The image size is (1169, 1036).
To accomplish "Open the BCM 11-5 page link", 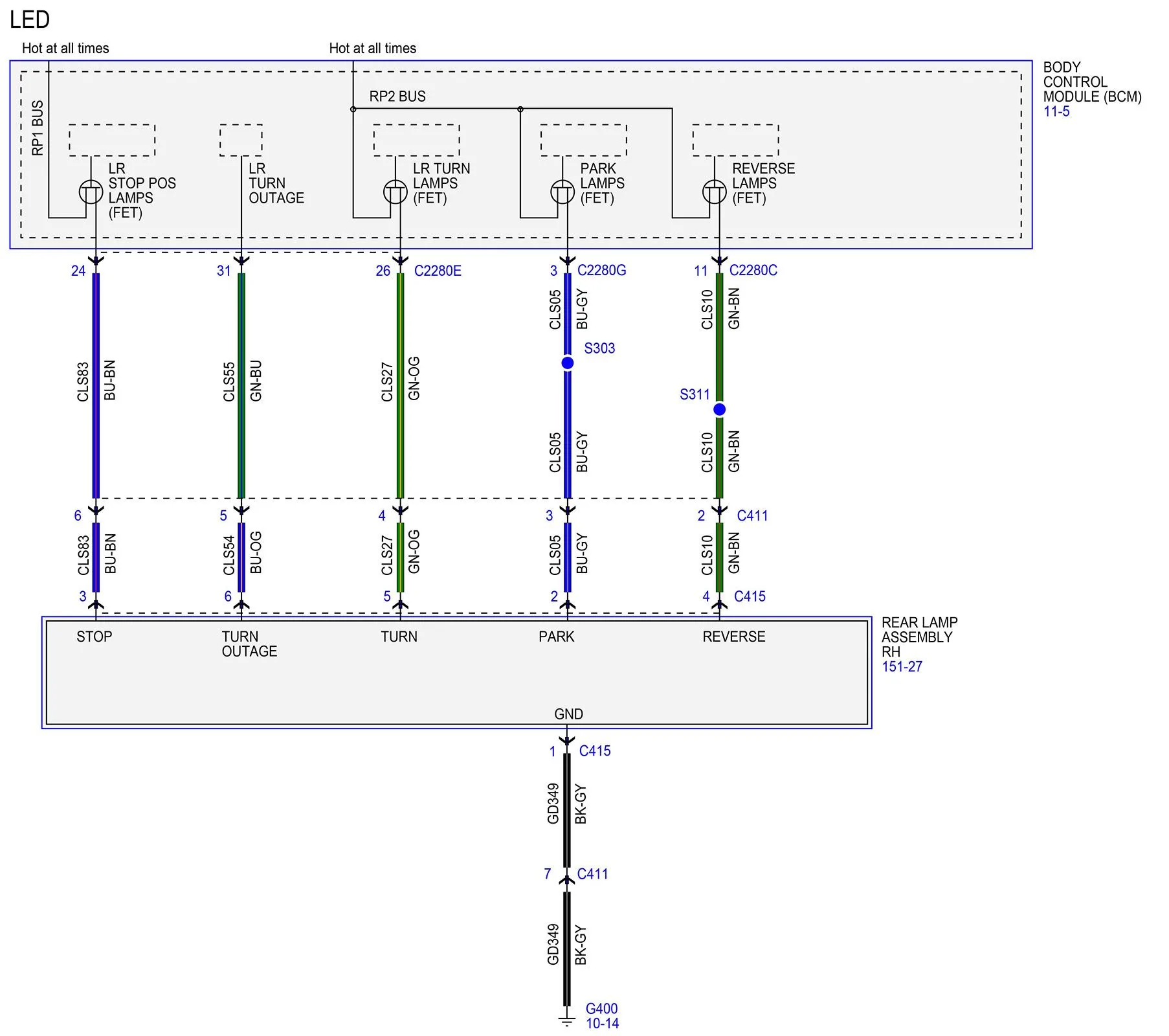I will tap(1056, 111).
